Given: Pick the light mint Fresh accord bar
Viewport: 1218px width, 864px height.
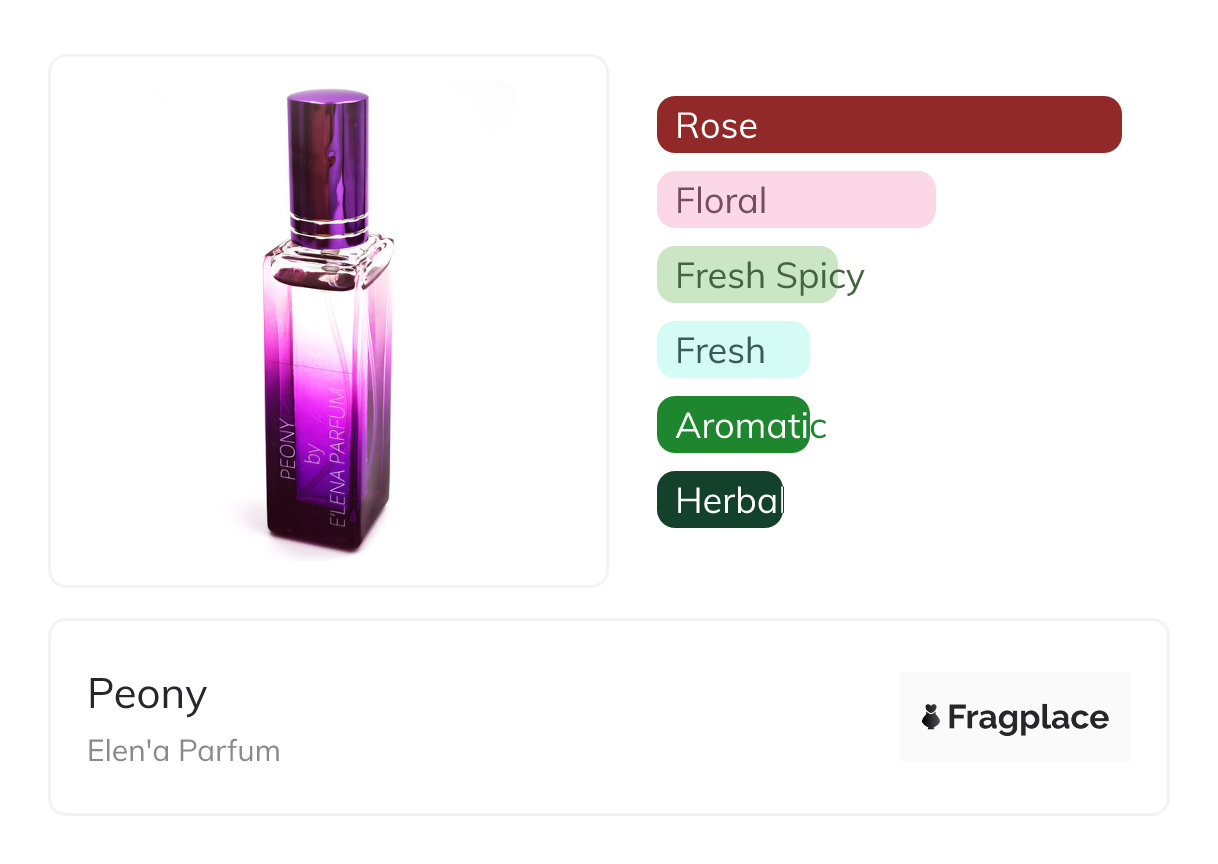Looking at the screenshot, I should point(733,350).
